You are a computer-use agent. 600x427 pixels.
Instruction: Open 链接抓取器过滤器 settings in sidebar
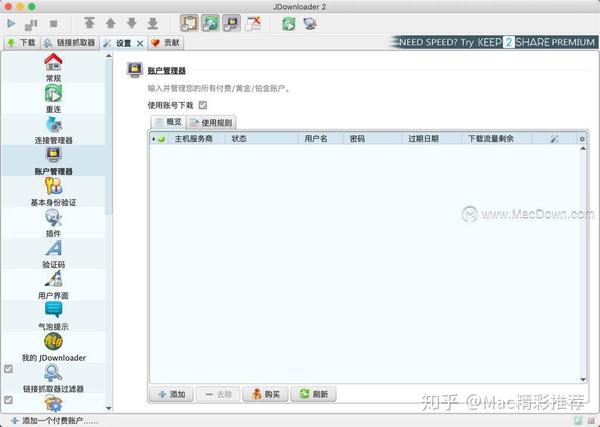[x=53, y=378]
